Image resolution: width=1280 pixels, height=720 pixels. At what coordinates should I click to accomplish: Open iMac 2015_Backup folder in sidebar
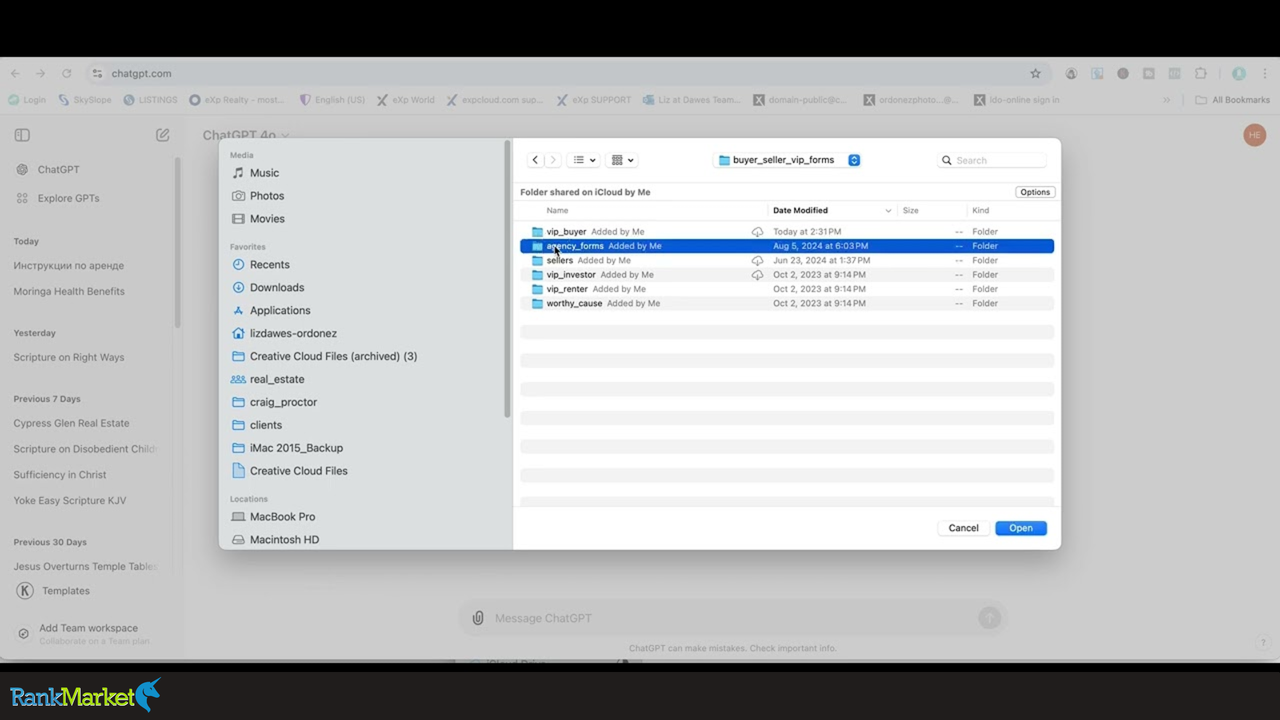tap(287, 448)
